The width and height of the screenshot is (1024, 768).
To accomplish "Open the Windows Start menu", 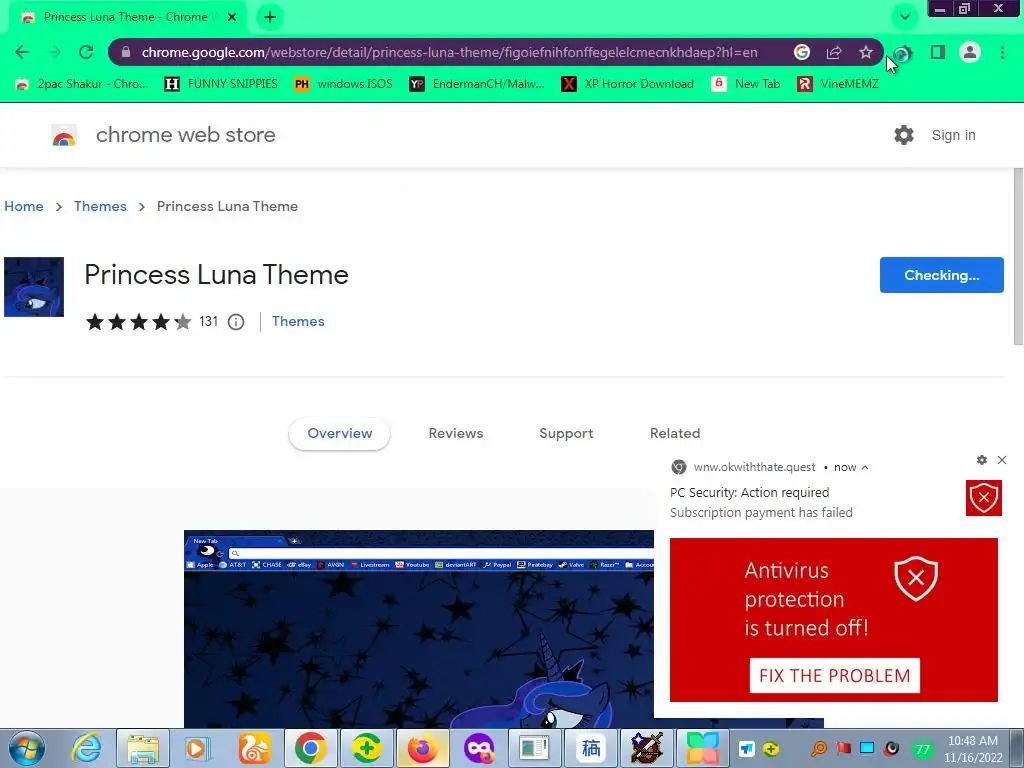I will tap(26, 748).
